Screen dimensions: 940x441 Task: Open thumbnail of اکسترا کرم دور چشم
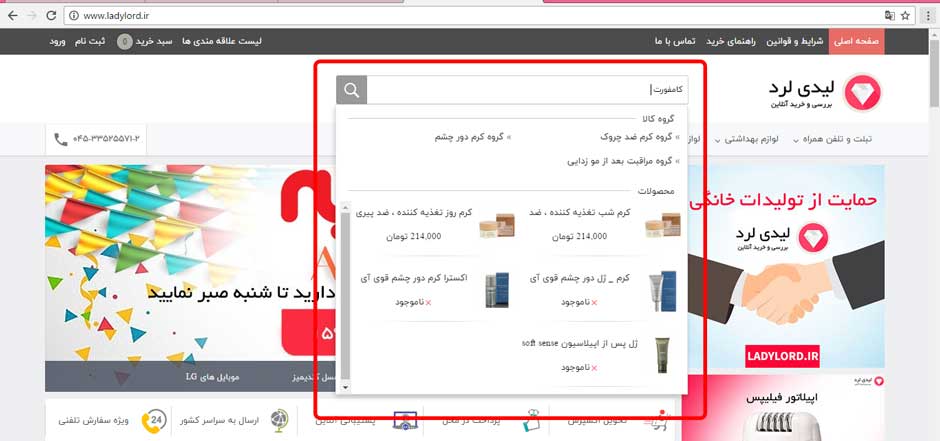496,291
